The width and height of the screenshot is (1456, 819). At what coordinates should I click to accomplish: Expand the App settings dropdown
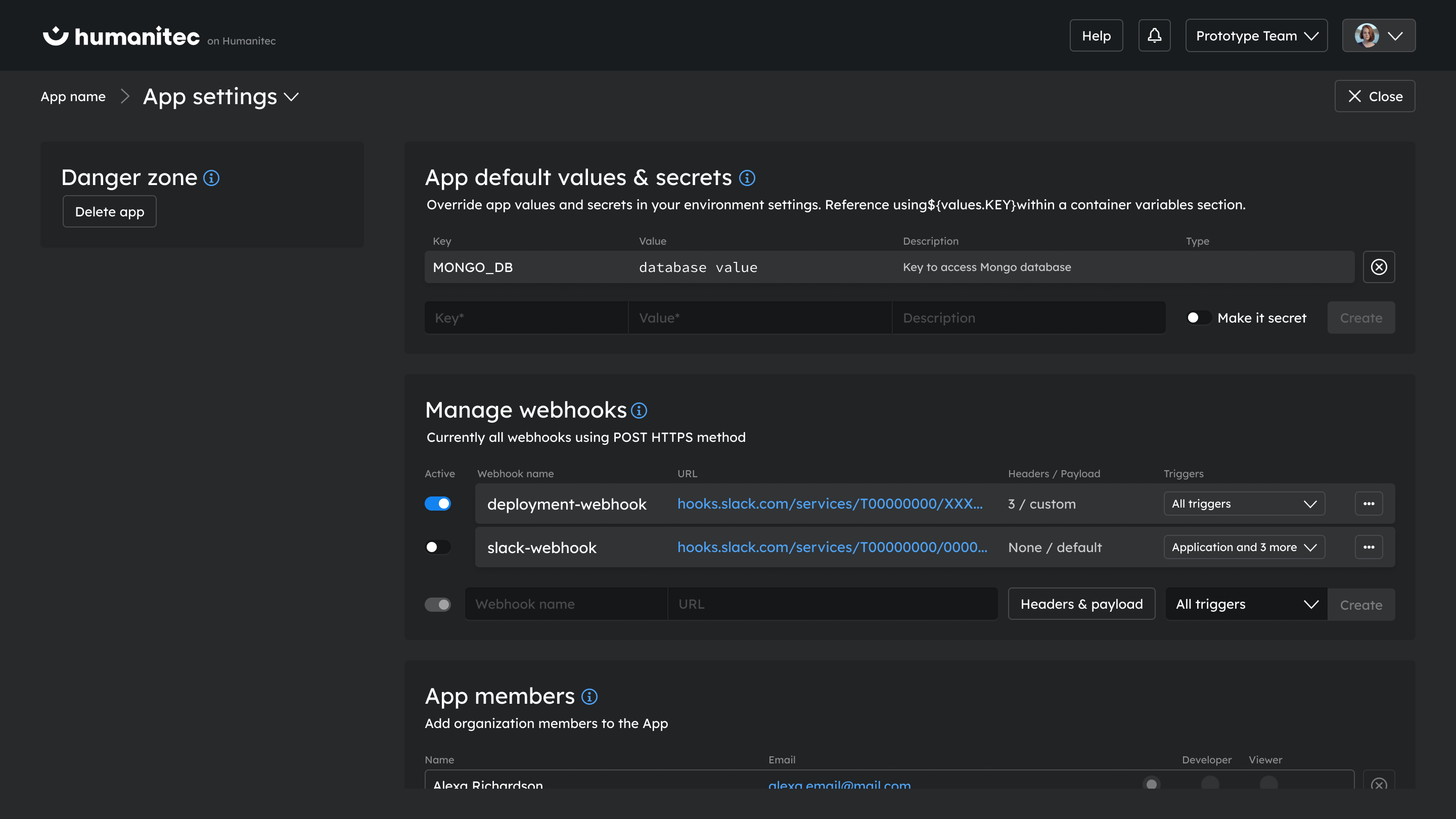click(x=291, y=97)
